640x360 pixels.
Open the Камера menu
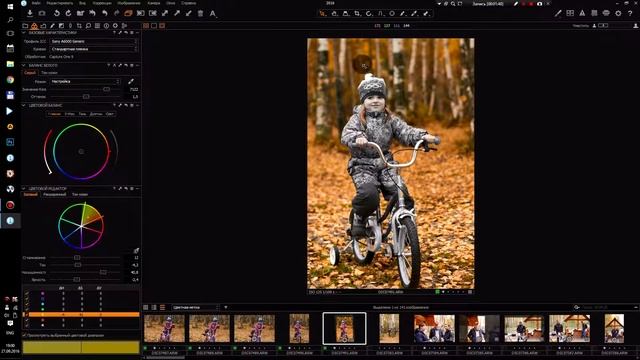(153, 3)
